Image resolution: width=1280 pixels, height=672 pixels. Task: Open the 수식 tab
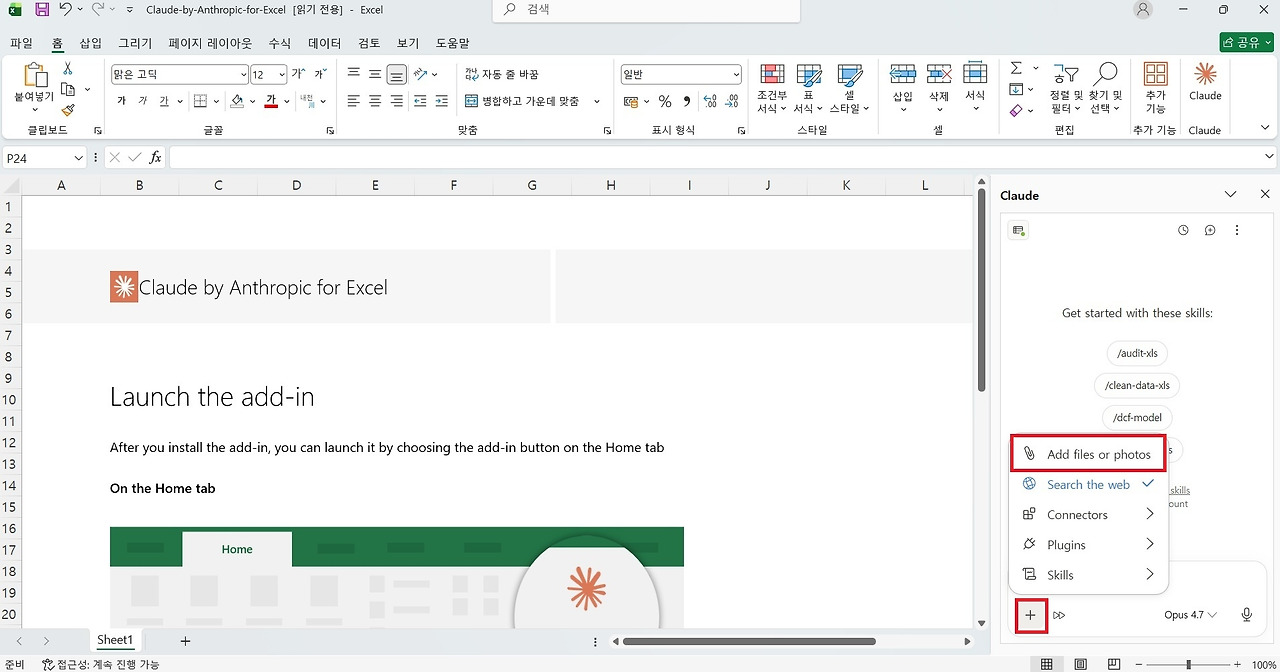tap(280, 44)
